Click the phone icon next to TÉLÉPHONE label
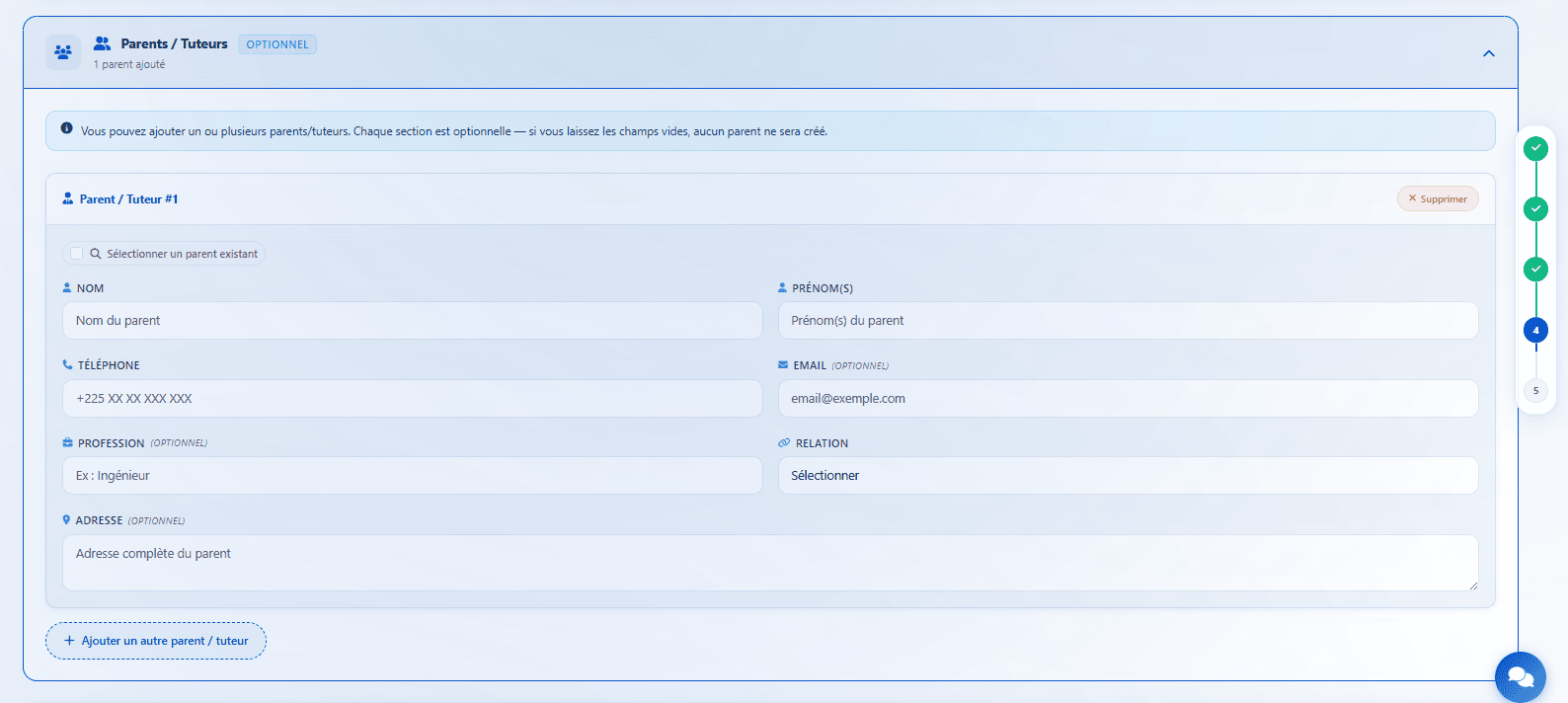Image resolution: width=1568 pixels, height=703 pixels. tap(67, 364)
